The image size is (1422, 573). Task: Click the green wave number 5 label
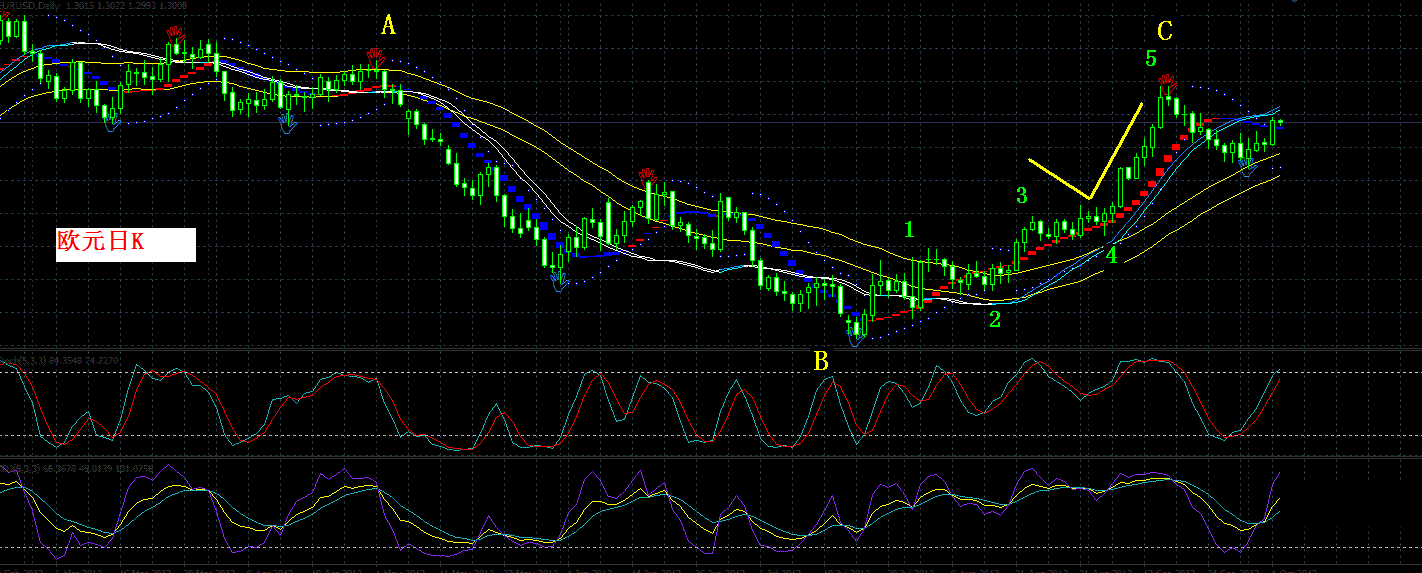coord(1151,59)
